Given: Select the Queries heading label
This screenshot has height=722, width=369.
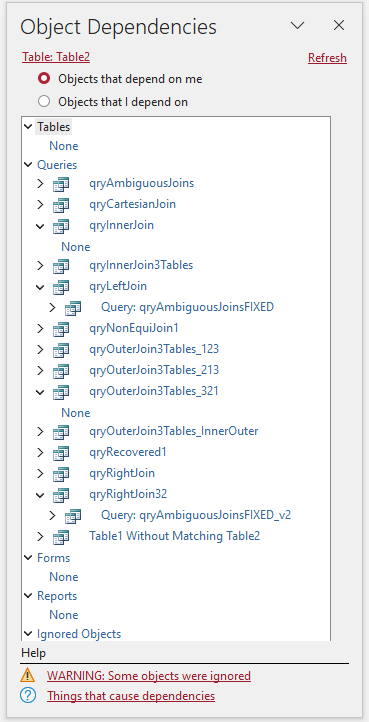Looking at the screenshot, I should pyautogui.click(x=57, y=165).
